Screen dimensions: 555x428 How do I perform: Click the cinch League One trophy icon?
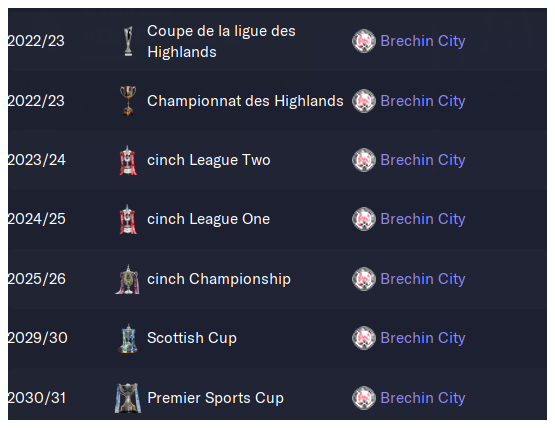click(128, 219)
